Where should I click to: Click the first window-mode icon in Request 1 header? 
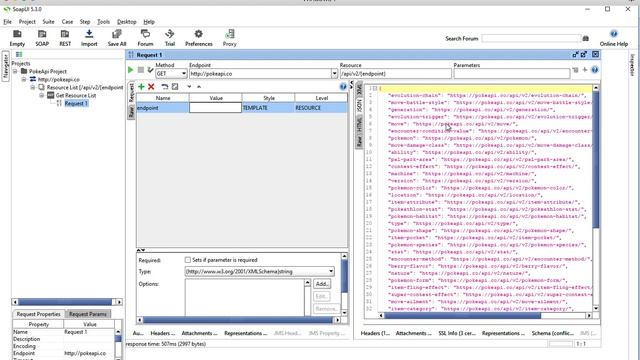point(575,54)
